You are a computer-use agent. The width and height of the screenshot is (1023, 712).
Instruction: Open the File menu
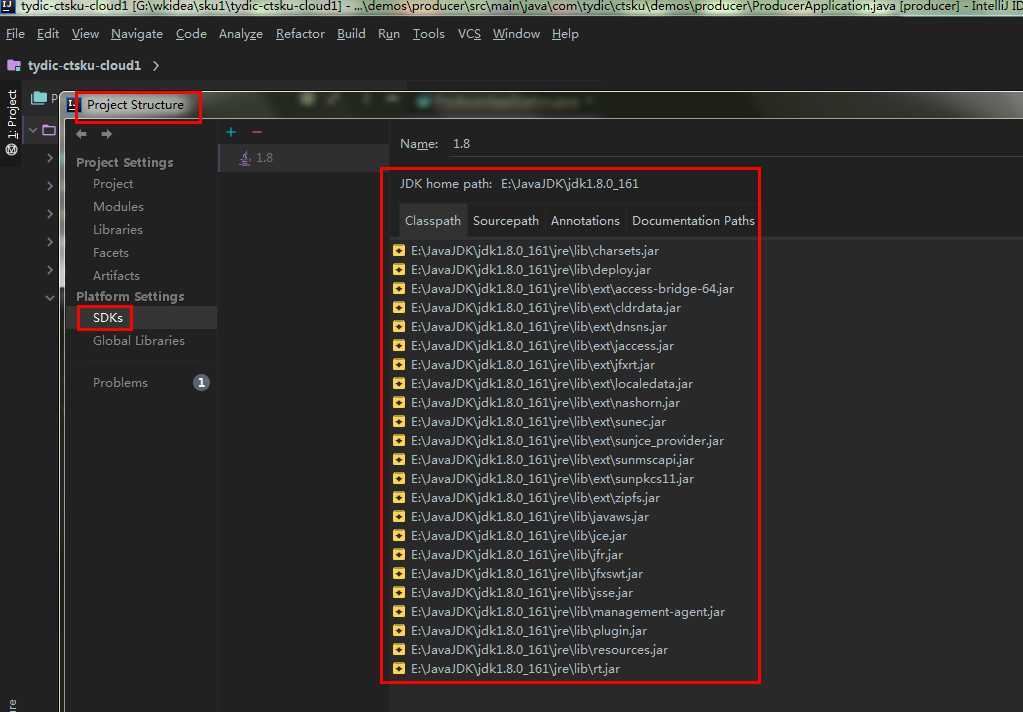[x=15, y=34]
